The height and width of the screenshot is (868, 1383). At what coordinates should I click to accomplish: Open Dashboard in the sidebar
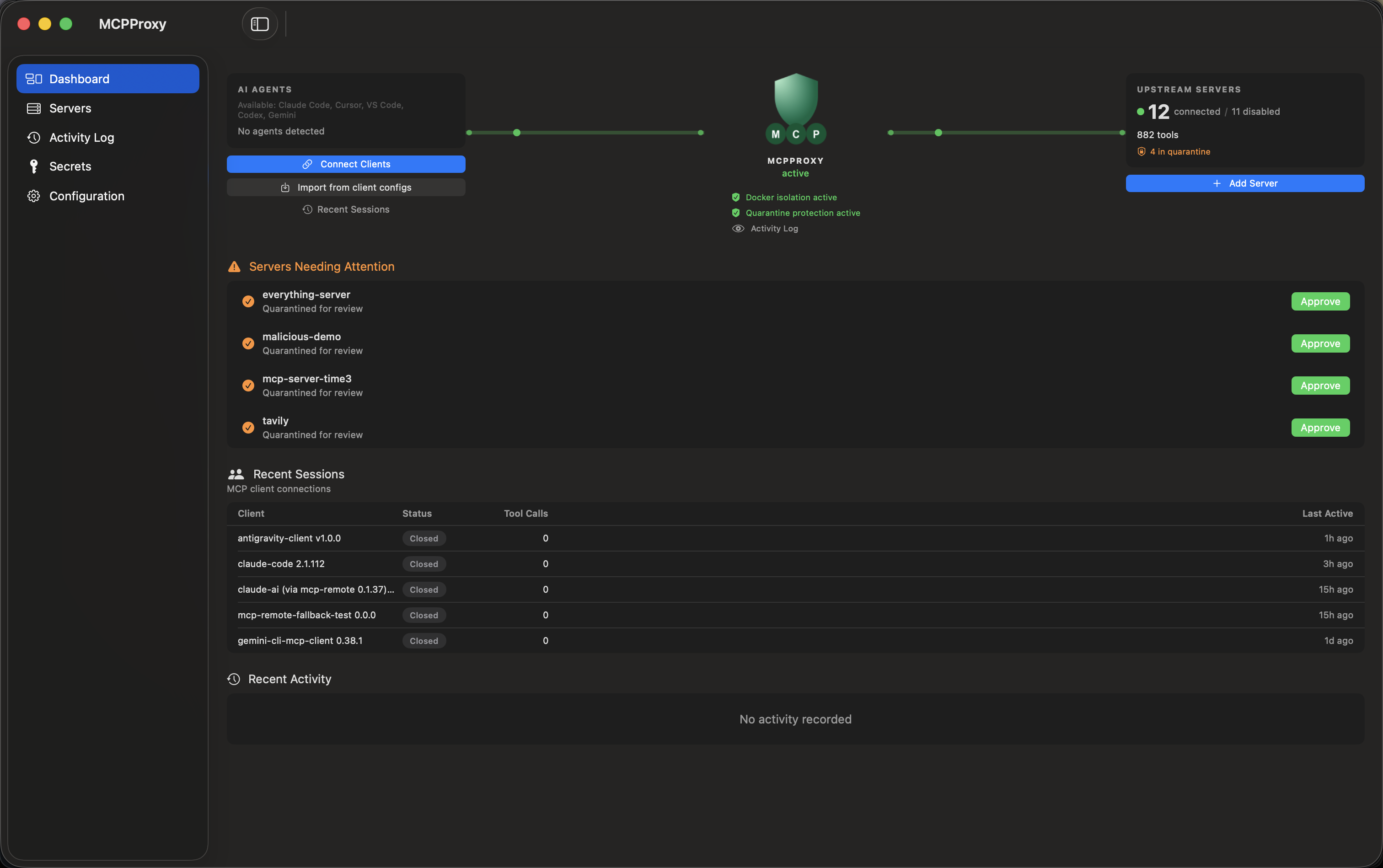click(x=108, y=79)
